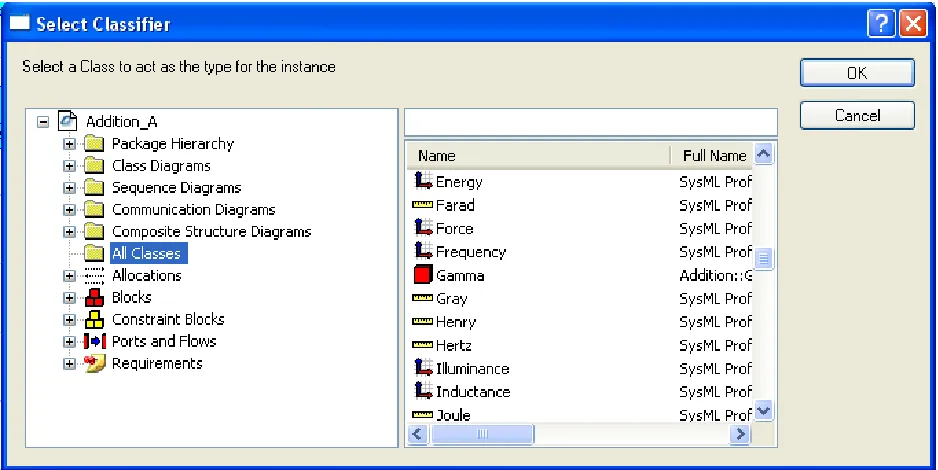Expand the Ports and Flows node
The width and height of the screenshot is (938, 470).
click(69, 342)
